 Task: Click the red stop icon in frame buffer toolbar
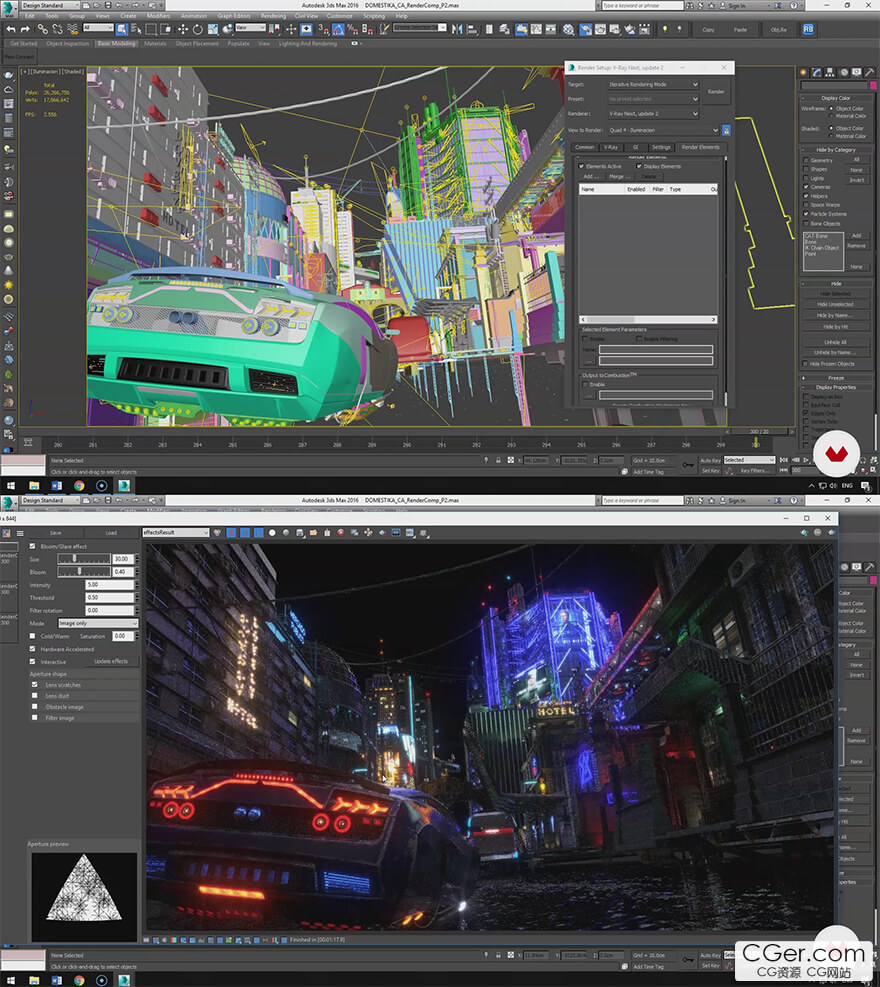[x=341, y=533]
